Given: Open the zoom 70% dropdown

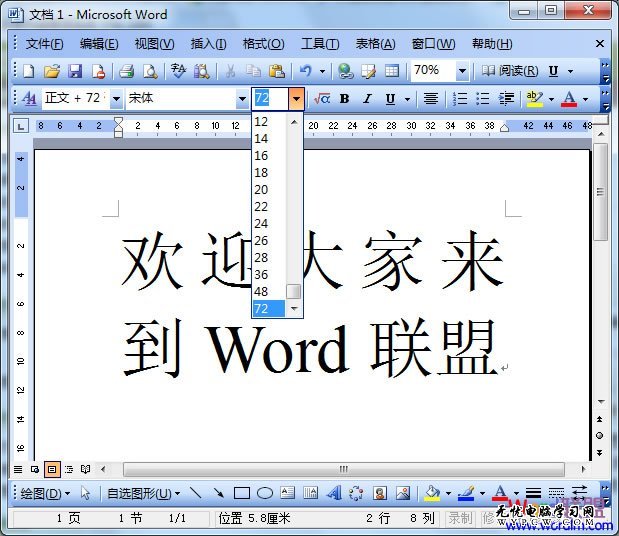Looking at the screenshot, I should pyautogui.click(x=462, y=71).
